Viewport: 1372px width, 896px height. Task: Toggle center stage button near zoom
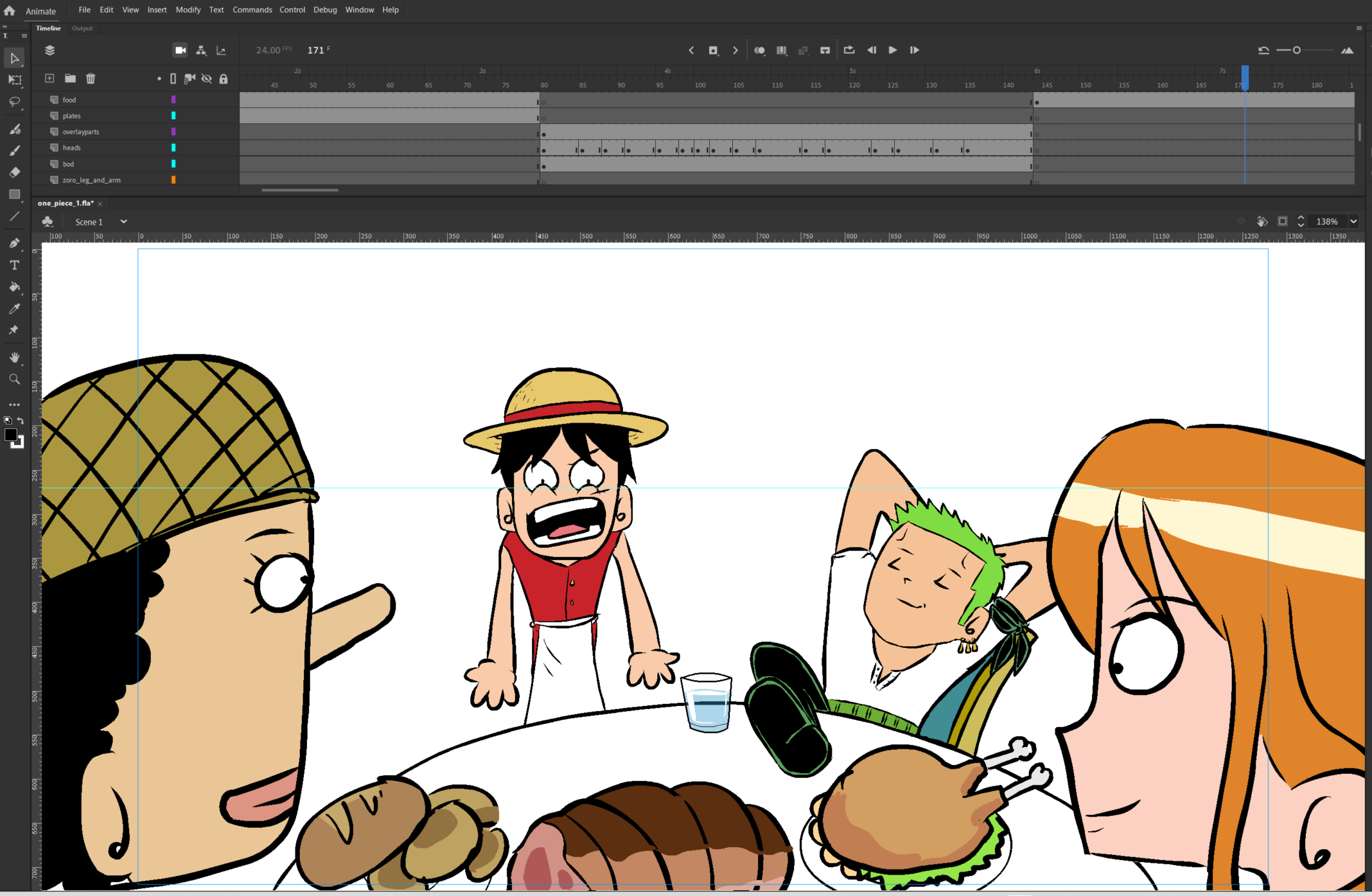[x=1241, y=222]
